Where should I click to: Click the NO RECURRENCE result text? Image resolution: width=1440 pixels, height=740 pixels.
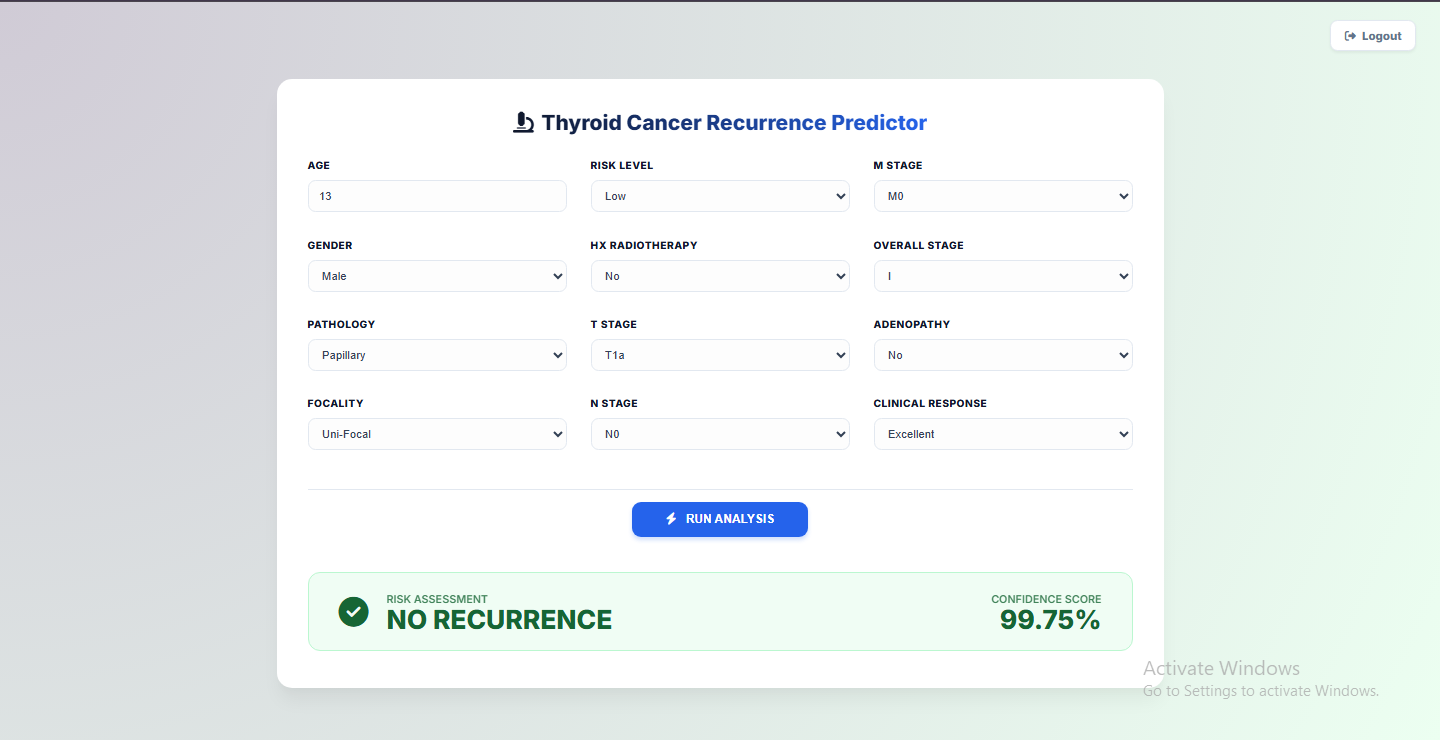(x=499, y=620)
